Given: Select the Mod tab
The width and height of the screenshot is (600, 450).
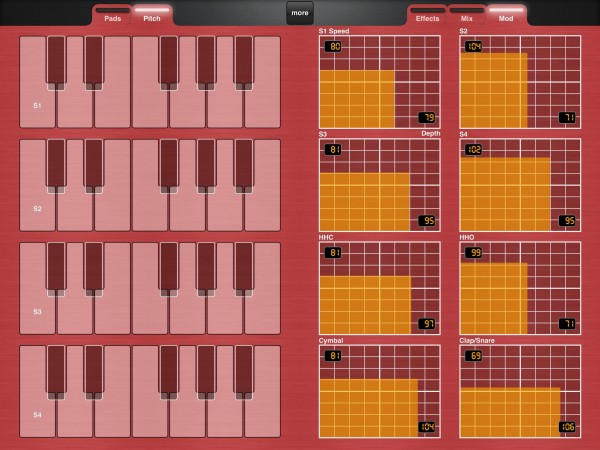Looking at the screenshot, I should 506,15.
